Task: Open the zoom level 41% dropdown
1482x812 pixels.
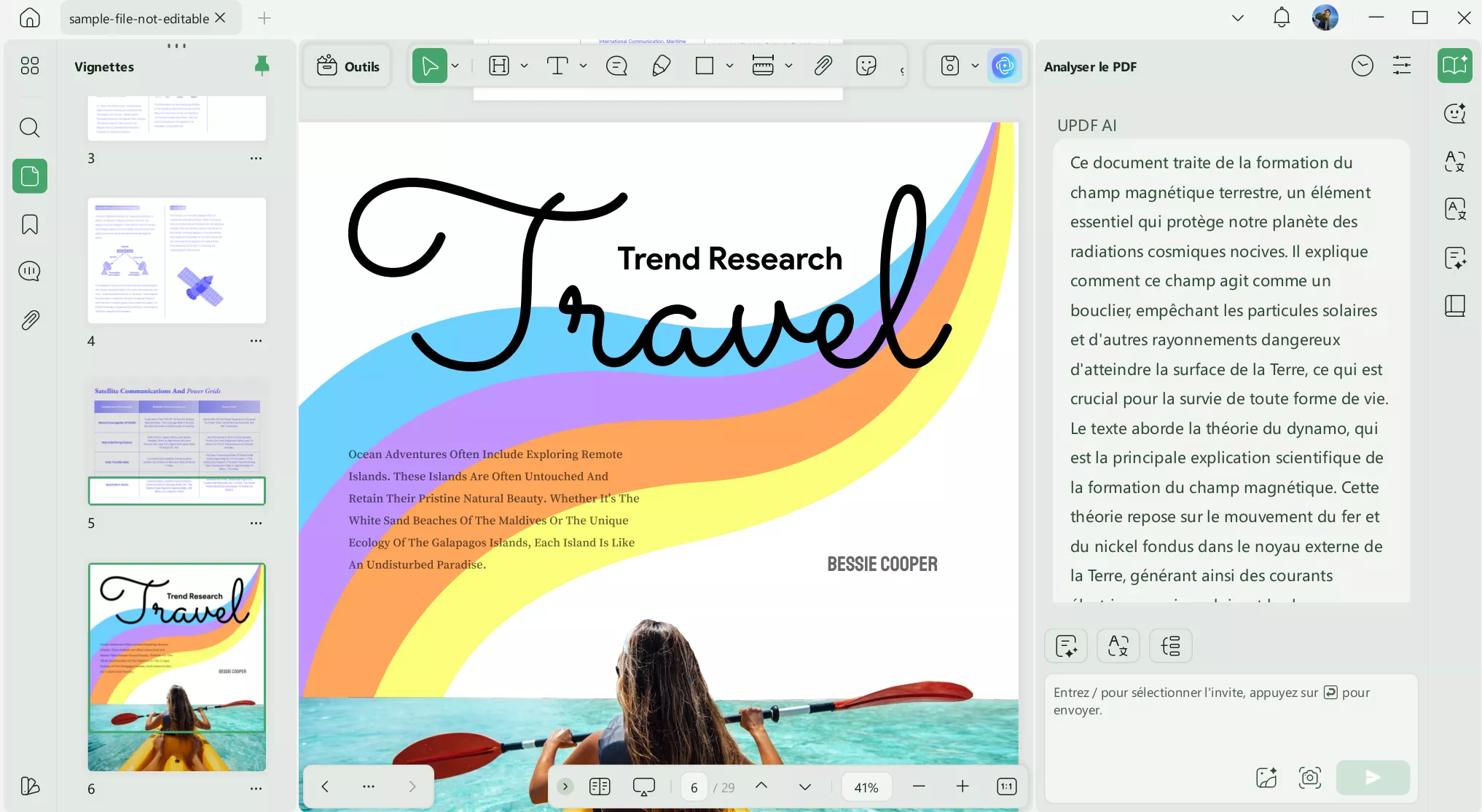Action: [866, 787]
